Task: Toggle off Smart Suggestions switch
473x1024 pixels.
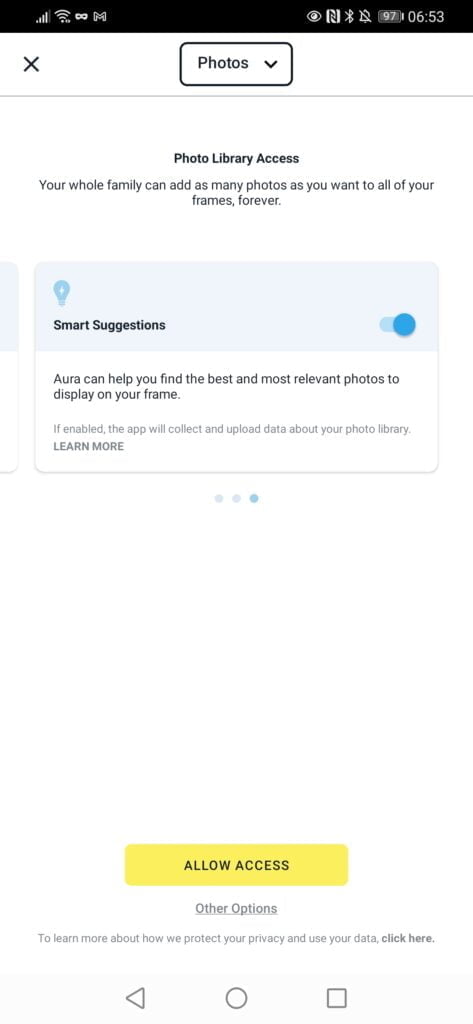Action: tap(398, 324)
